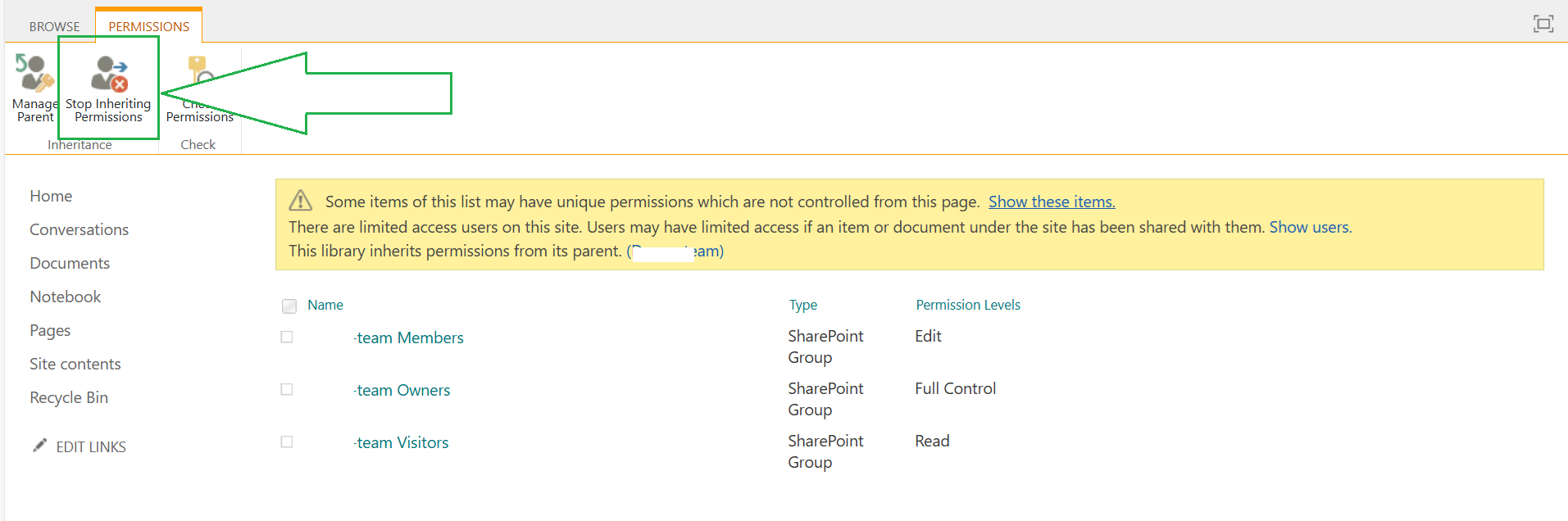This screenshot has height=521, width=1568.
Task: Open the team Visitors group
Action: coord(402,442)
